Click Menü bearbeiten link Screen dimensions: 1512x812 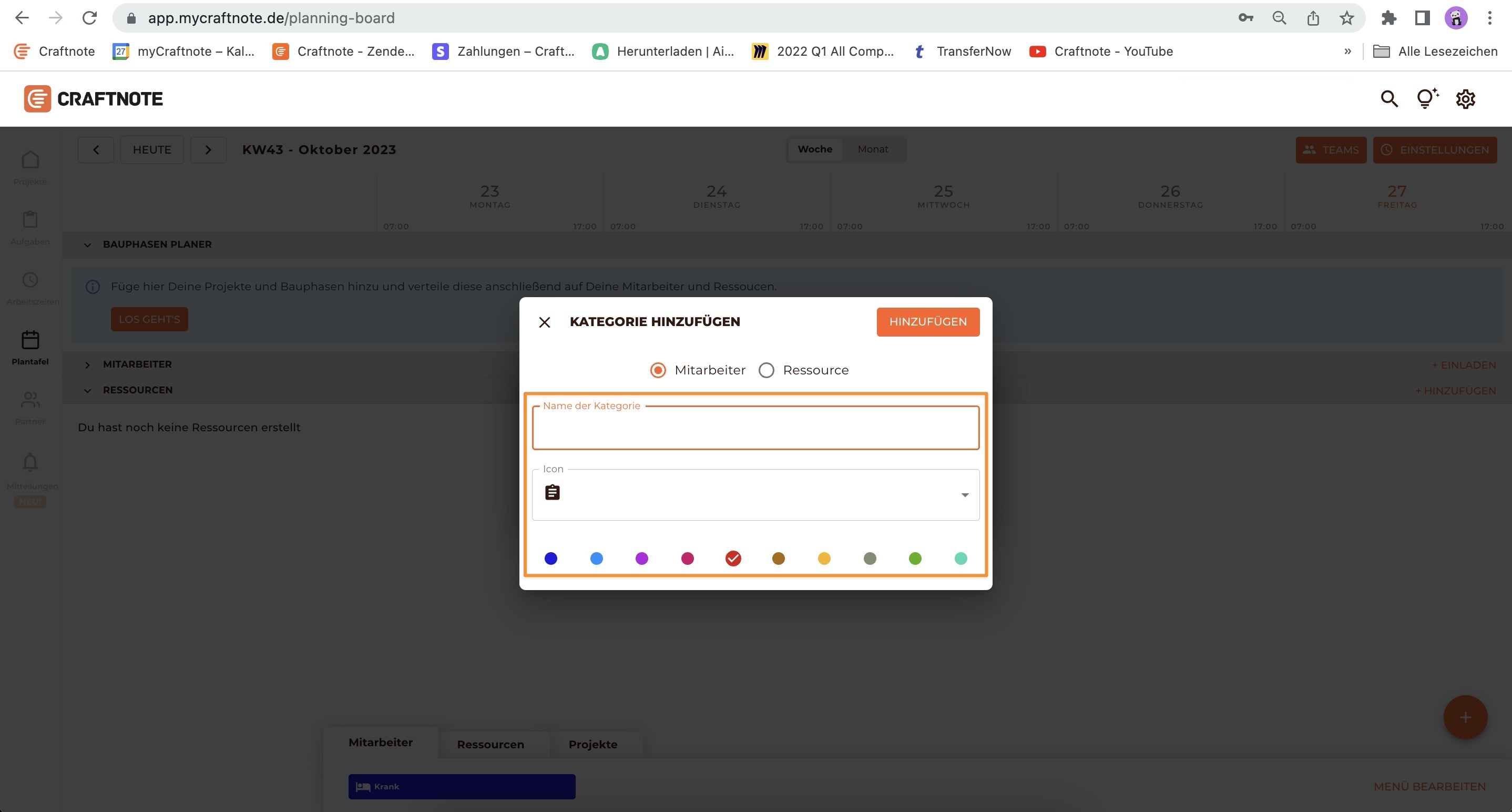[x=1429, y=786]
